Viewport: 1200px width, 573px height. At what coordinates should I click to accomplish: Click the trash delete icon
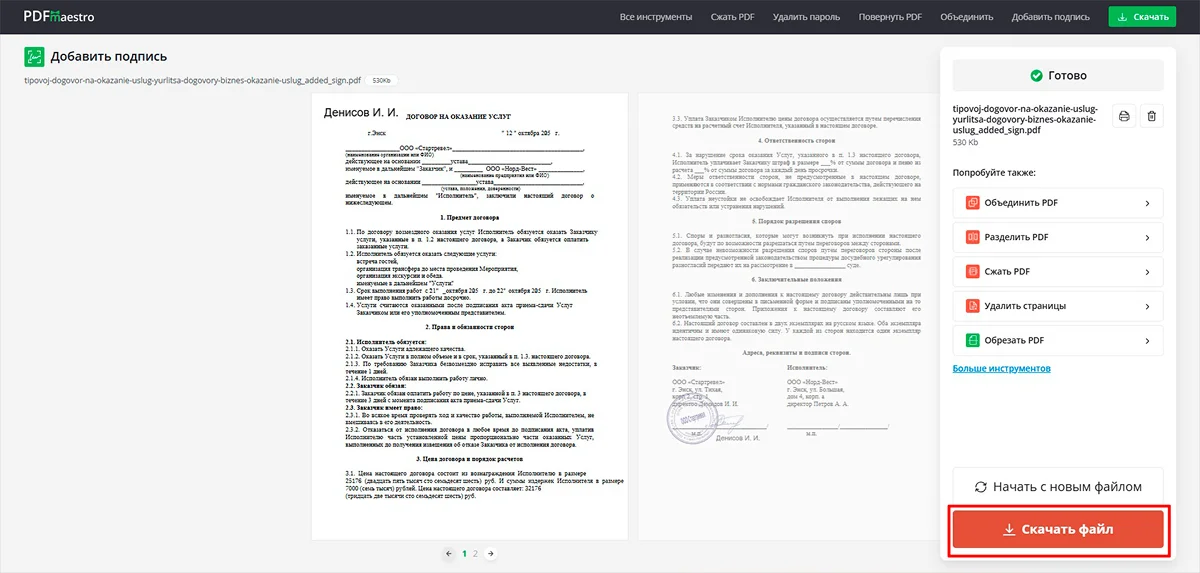(1151, 117)
